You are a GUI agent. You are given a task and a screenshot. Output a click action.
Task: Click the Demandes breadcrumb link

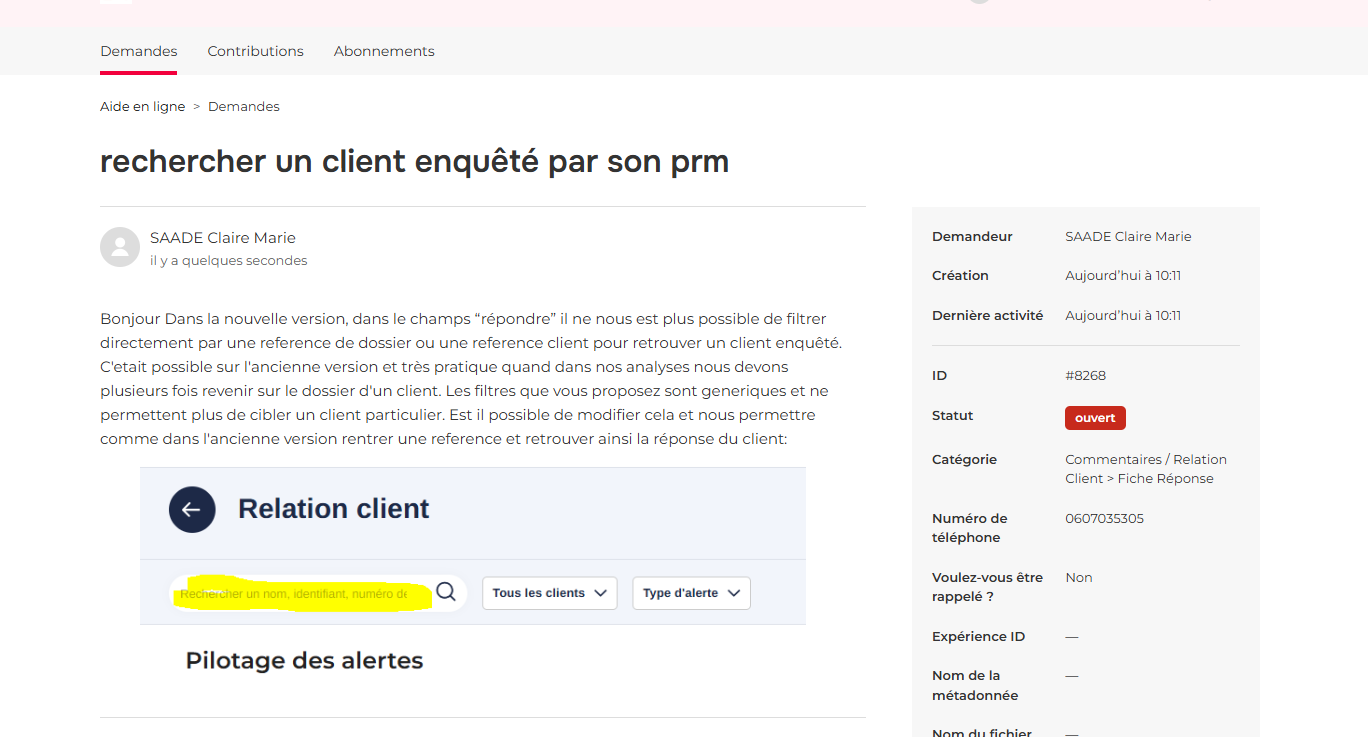243,107
